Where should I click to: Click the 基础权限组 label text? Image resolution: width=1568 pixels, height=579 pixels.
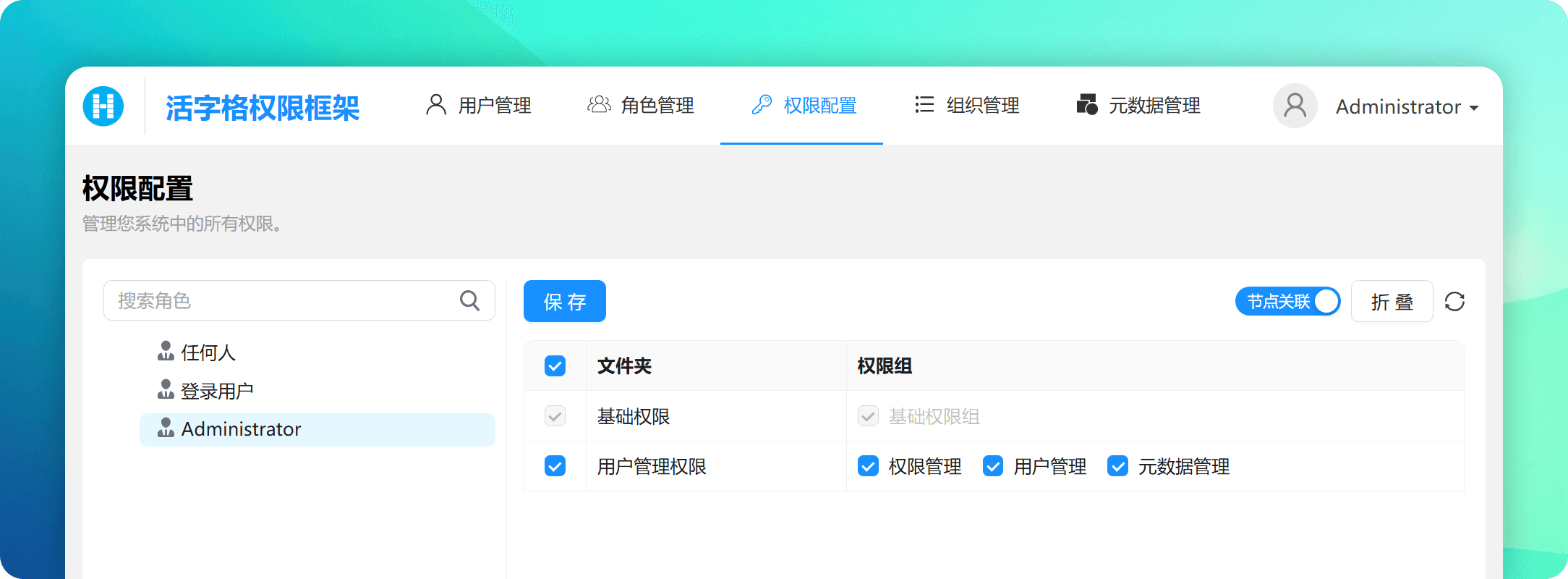point(934,417)
